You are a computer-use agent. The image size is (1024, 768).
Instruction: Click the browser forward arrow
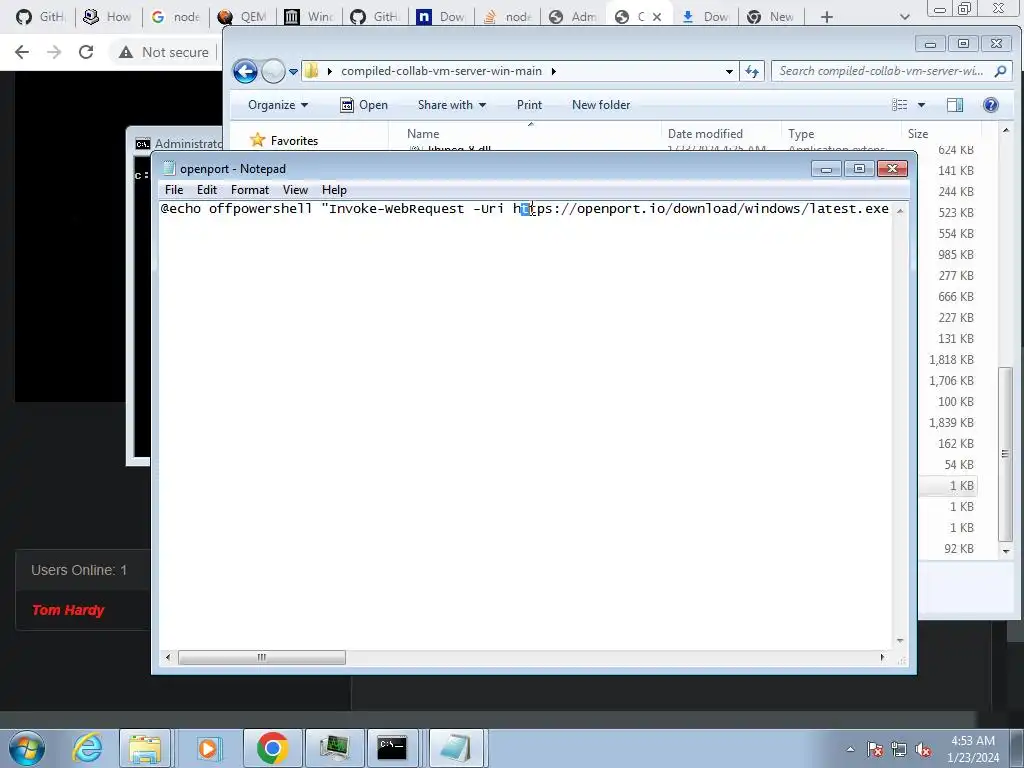coord(54,52)
